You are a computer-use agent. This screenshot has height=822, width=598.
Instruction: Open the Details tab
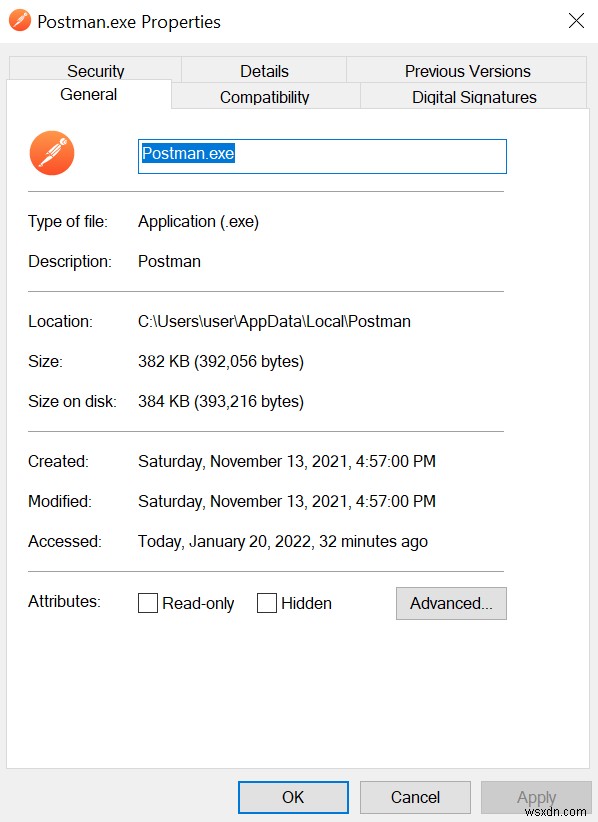coord(263,71)
